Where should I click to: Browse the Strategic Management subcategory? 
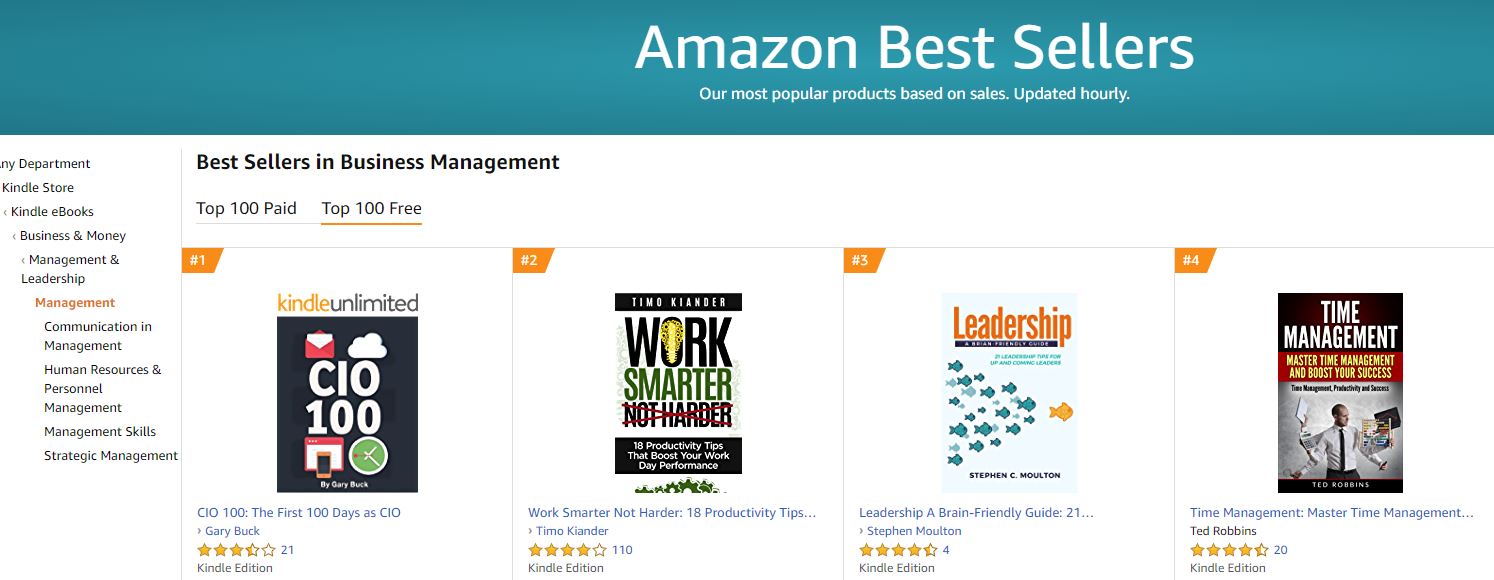[111, 456]
